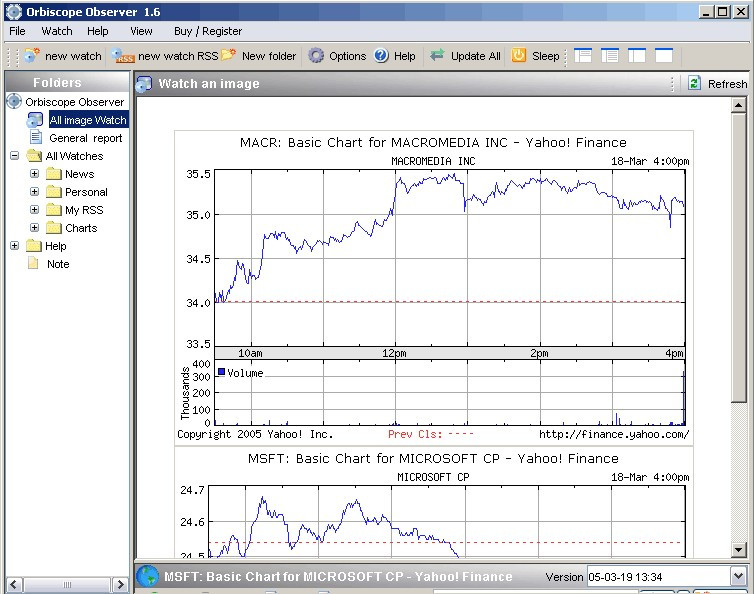Click the Folders panel header

click(67, 82)
